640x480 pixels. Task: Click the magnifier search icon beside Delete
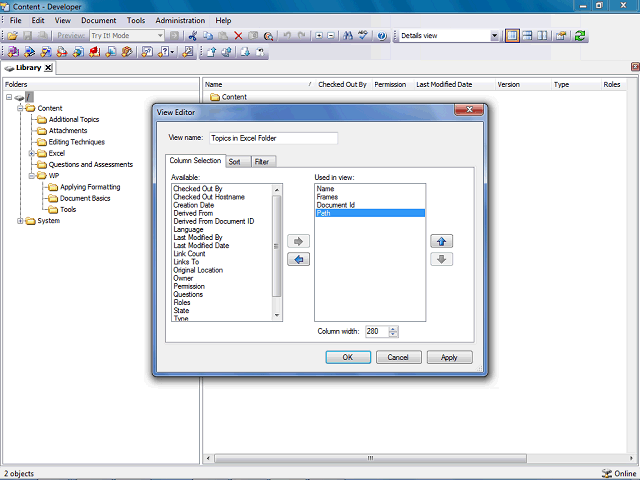tap(268, 36)
